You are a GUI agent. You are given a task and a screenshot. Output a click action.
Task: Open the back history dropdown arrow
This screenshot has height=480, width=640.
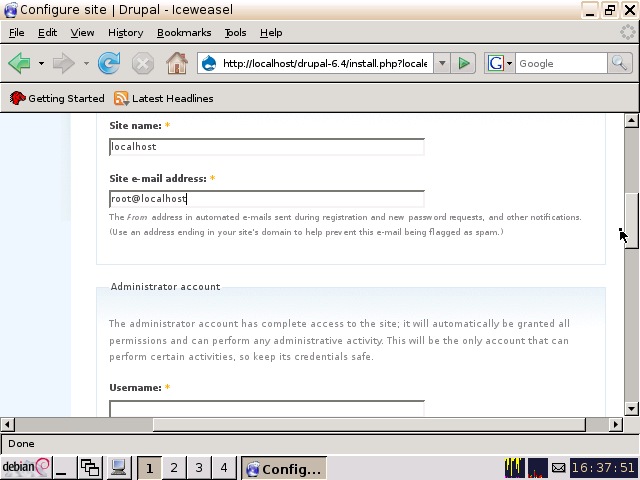tap(41, 63)
